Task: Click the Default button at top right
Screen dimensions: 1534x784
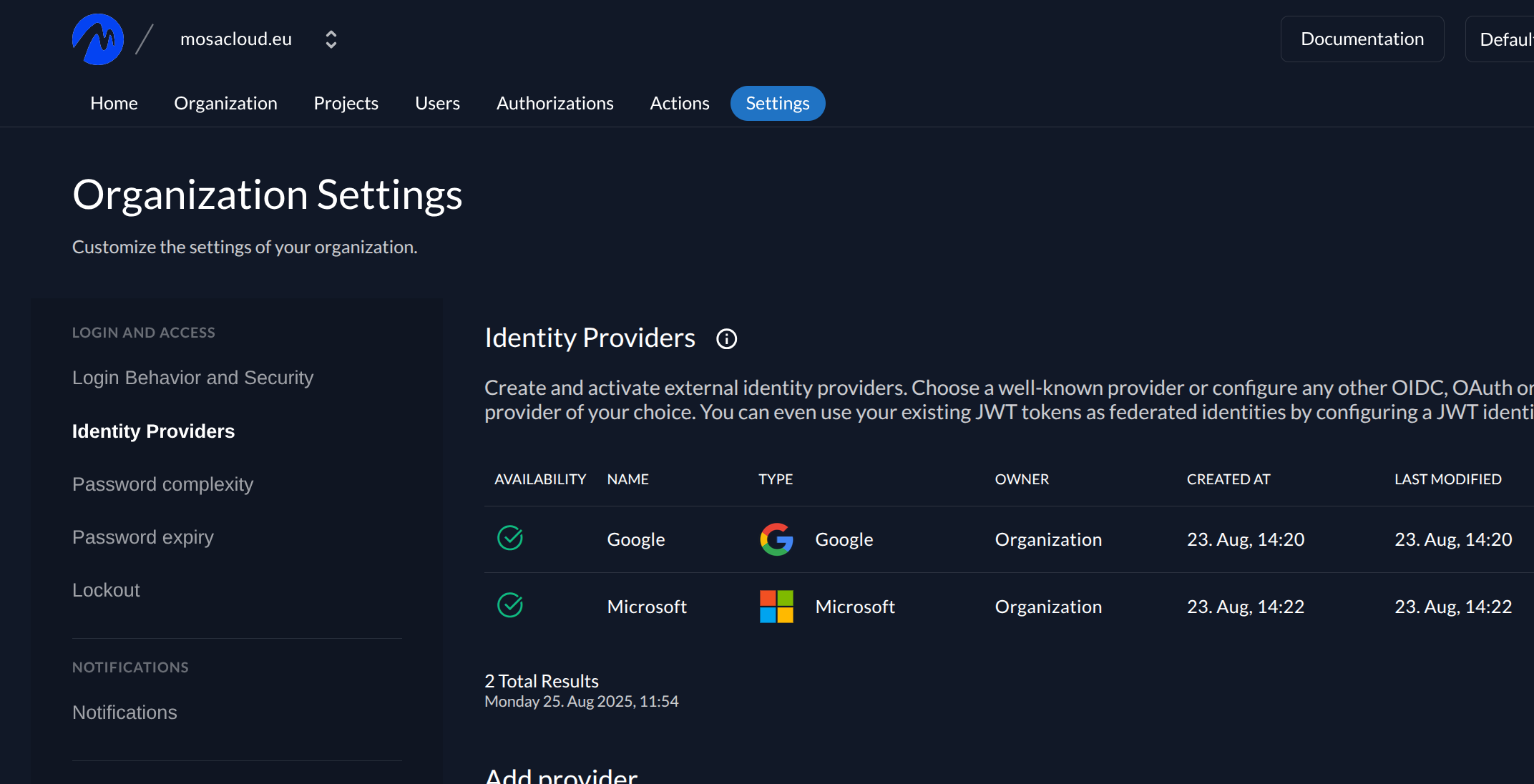Action: click(1500, 39)
